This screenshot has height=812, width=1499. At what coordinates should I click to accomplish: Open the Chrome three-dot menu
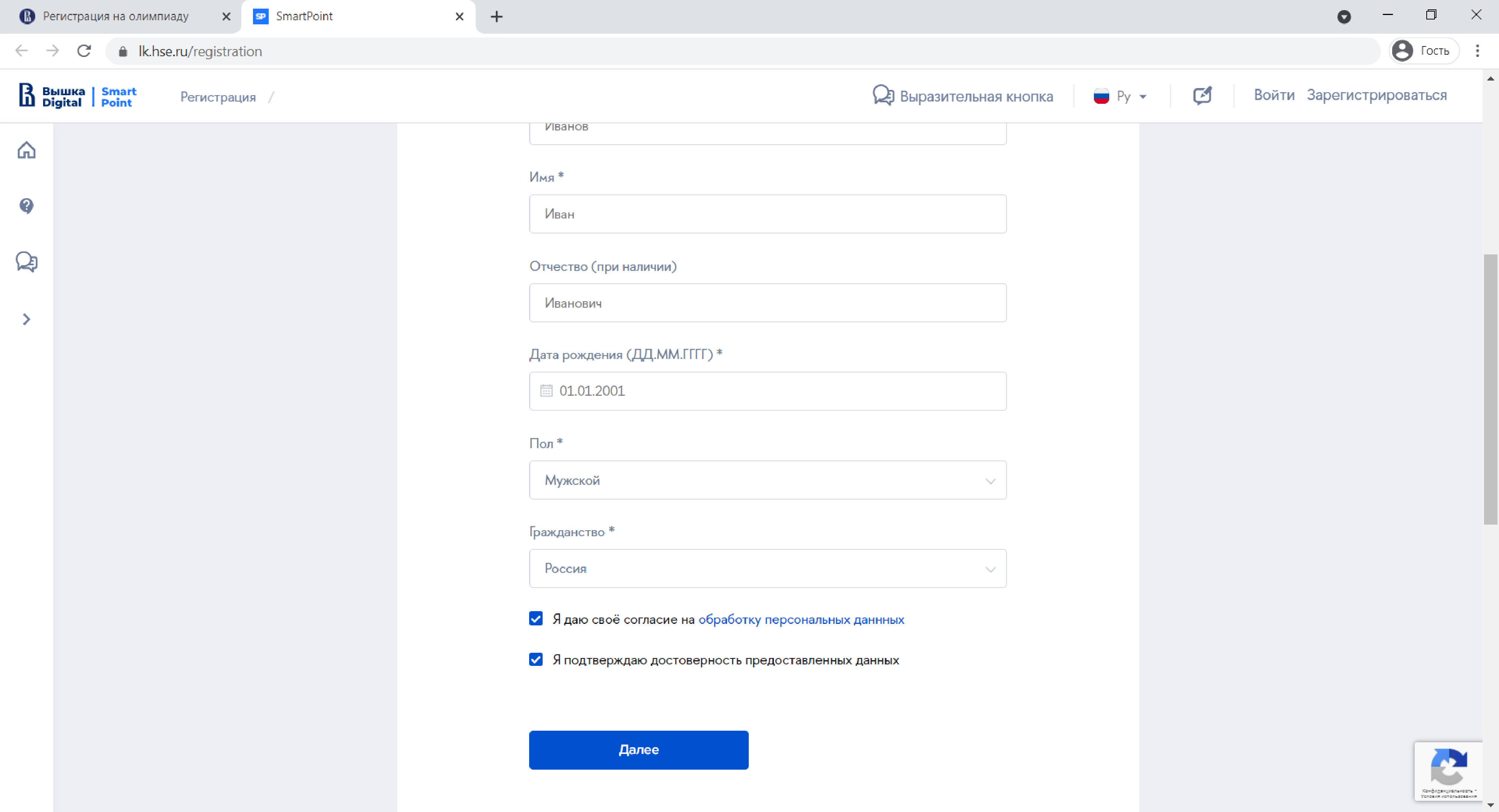tap(1477, 51)
